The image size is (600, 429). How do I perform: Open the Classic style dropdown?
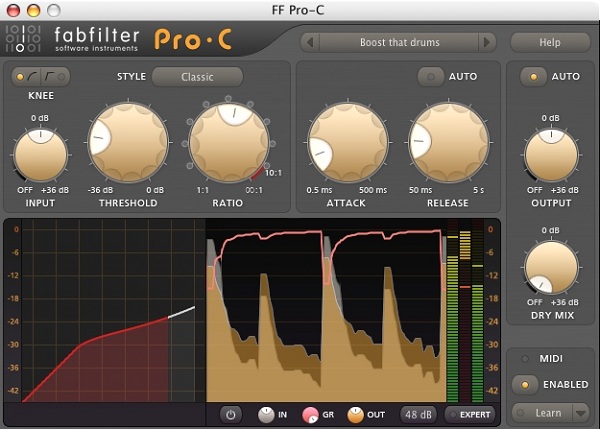[x=197, y=77]
